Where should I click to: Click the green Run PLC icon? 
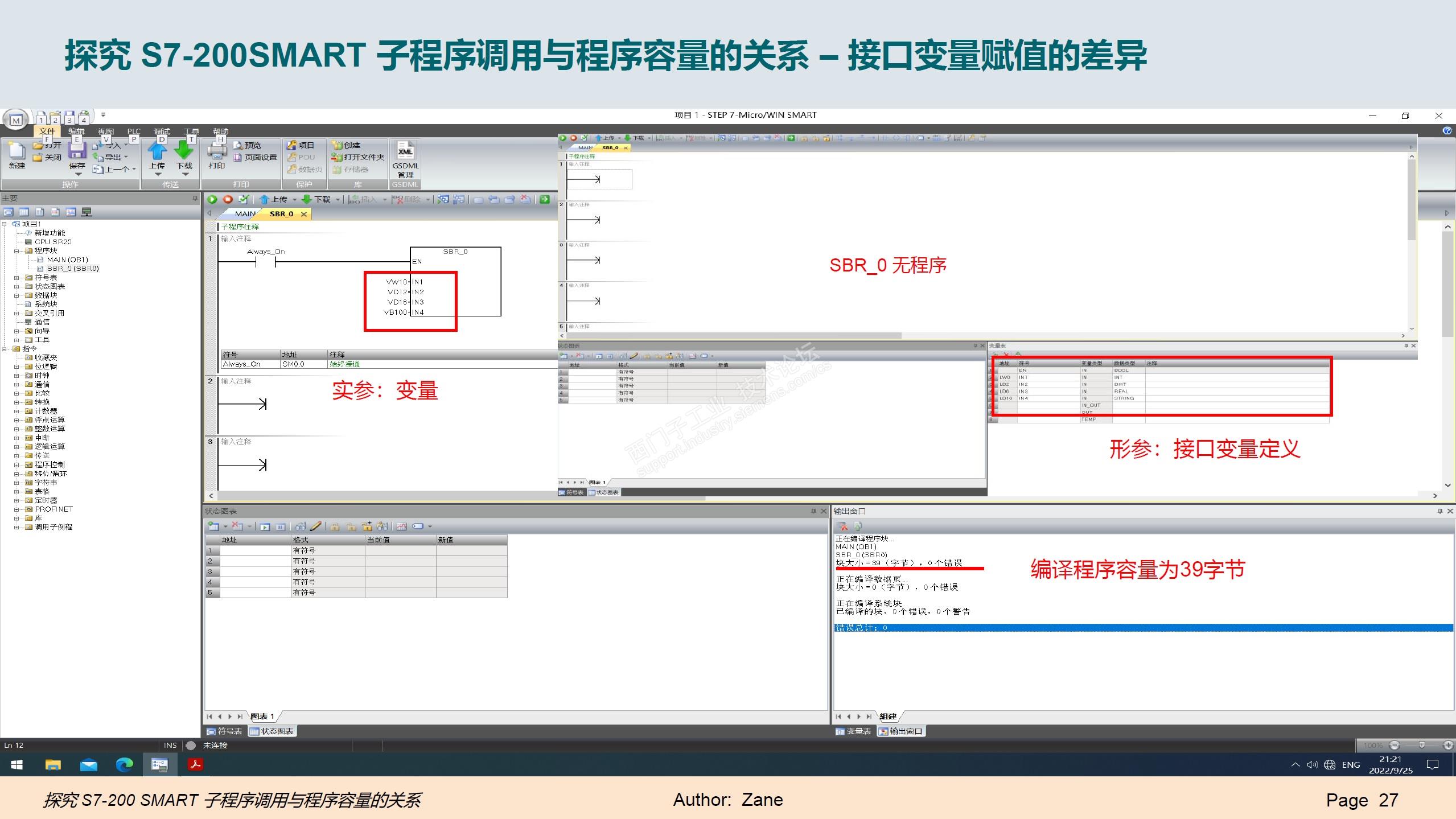pyautogui.click(x=212, y=199)
